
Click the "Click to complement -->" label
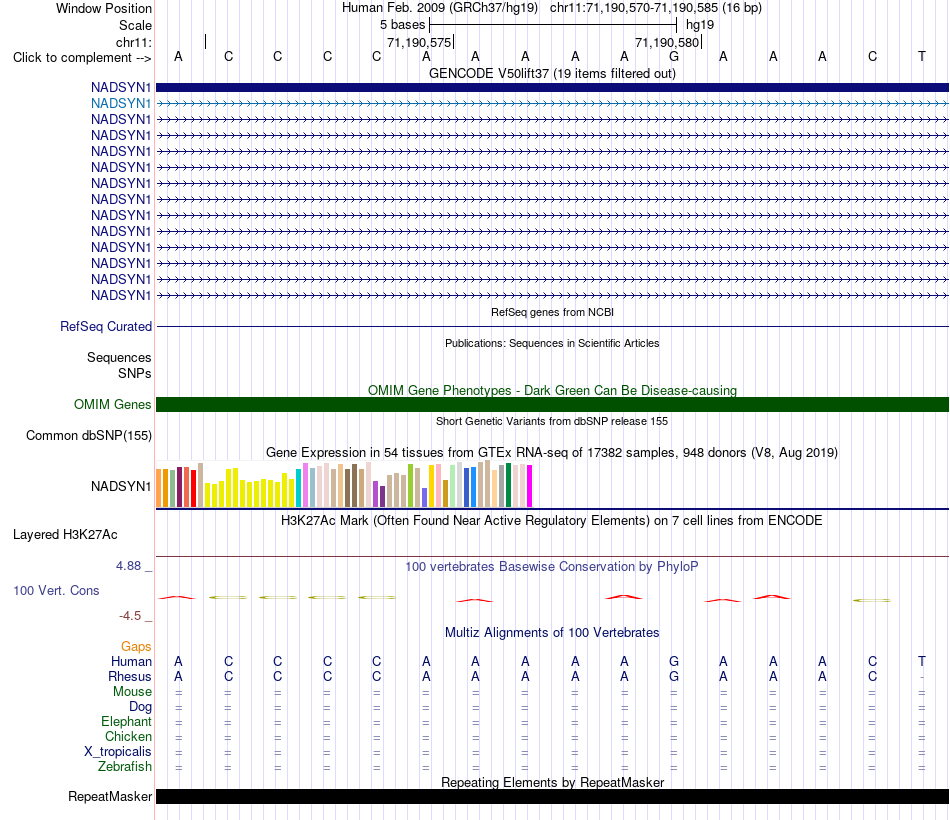click(x=82, y=58)
